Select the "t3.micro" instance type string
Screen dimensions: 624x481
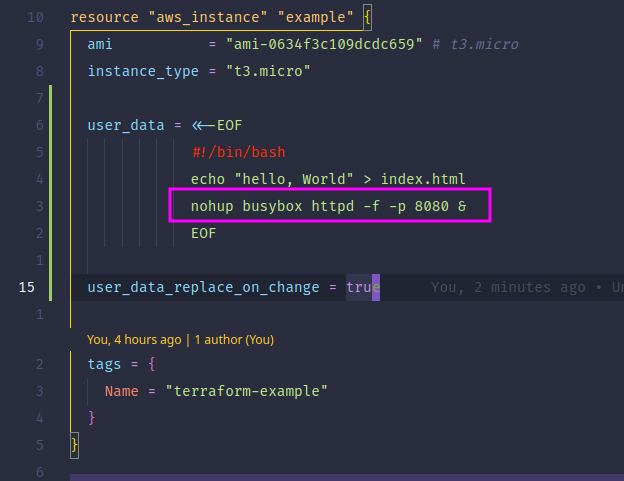pos(268,71)
